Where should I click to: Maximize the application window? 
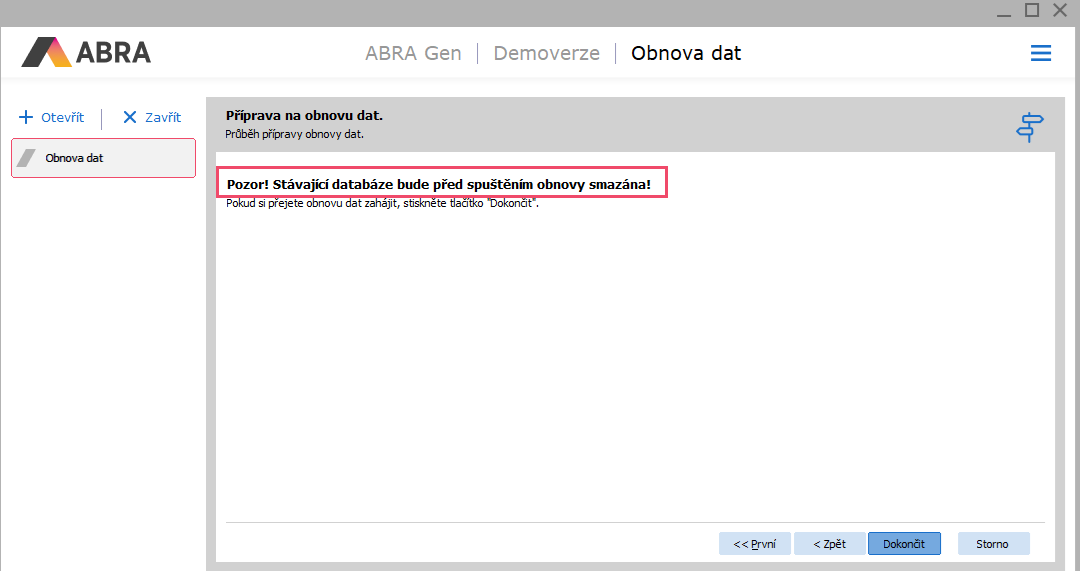1032,10
